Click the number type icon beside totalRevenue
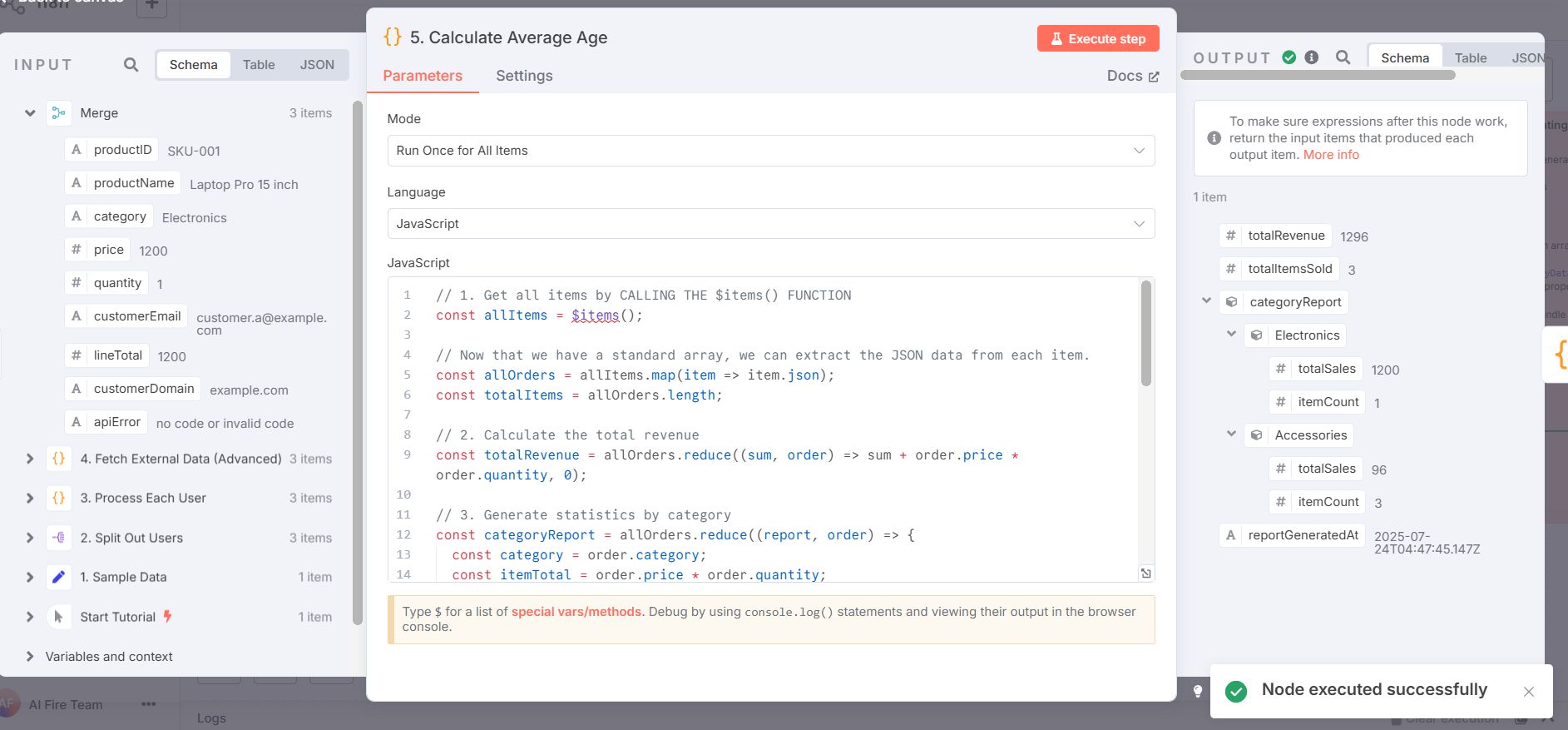Image resolution: width=1568 pixels, height=730 pixels. (1230, 235)
